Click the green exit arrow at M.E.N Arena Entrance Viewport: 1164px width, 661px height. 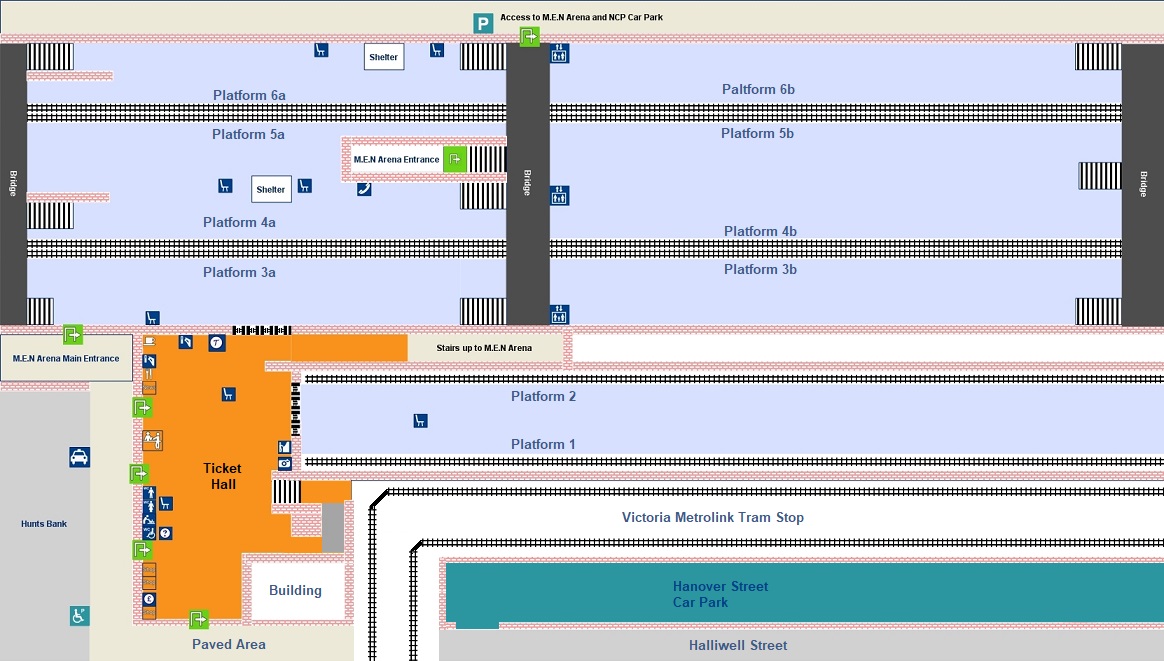(455, 159)
